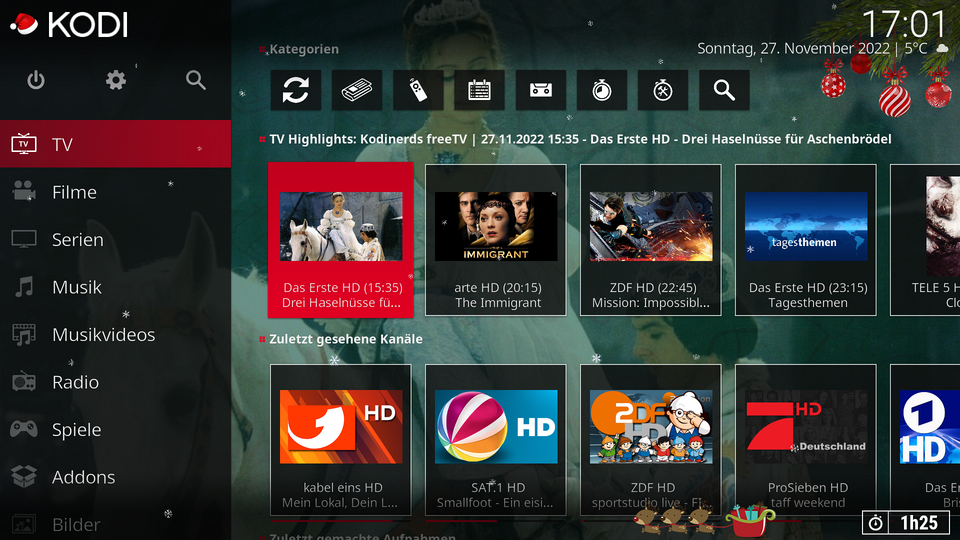Open Musikvideos in the sidebar
The height and width of the screenshot is (540, 960).
tap(116, 334)
